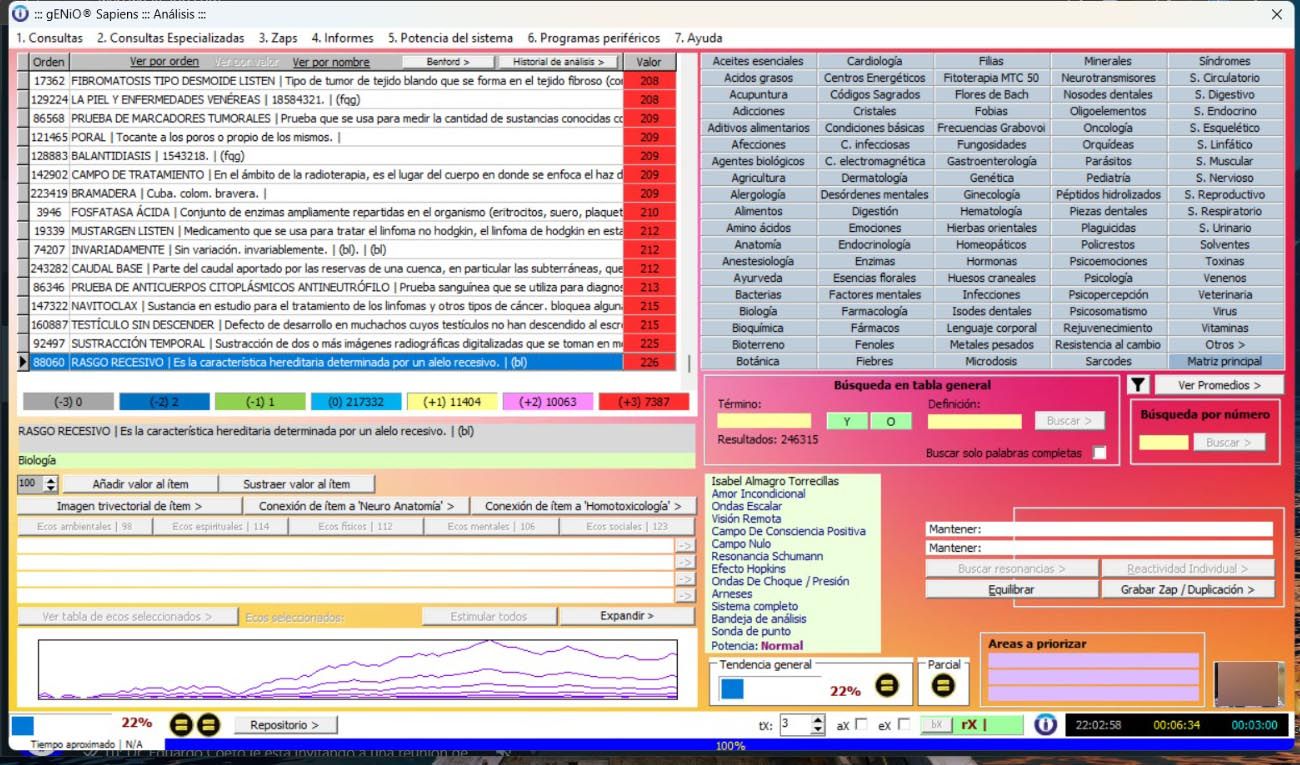Open the 'Informes' menu

tap(342, 38)
